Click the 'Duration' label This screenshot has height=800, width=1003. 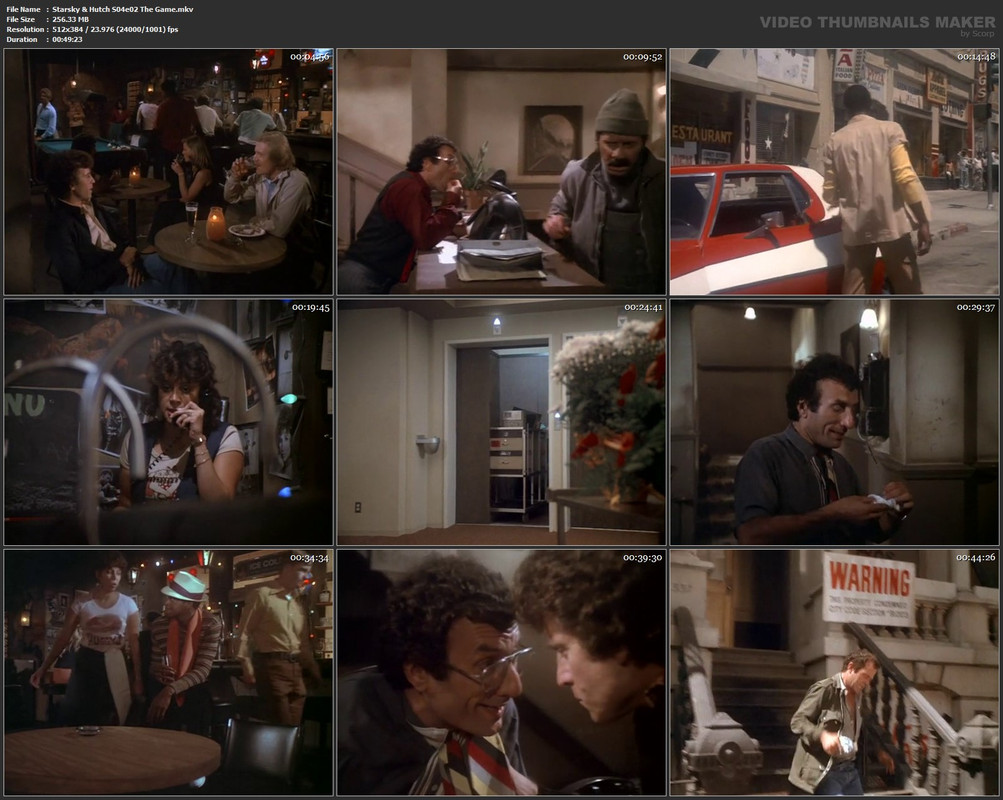pyautogui.click(x=22, y=40)
